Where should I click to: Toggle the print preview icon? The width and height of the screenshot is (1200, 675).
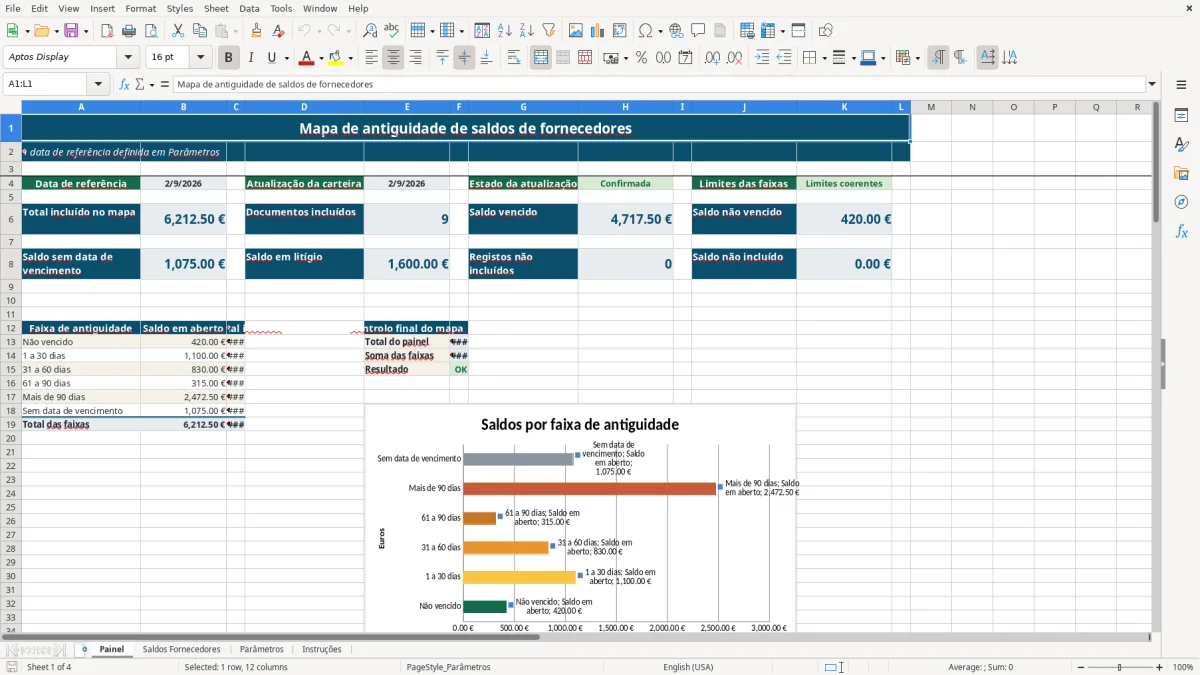coord(150,31)
